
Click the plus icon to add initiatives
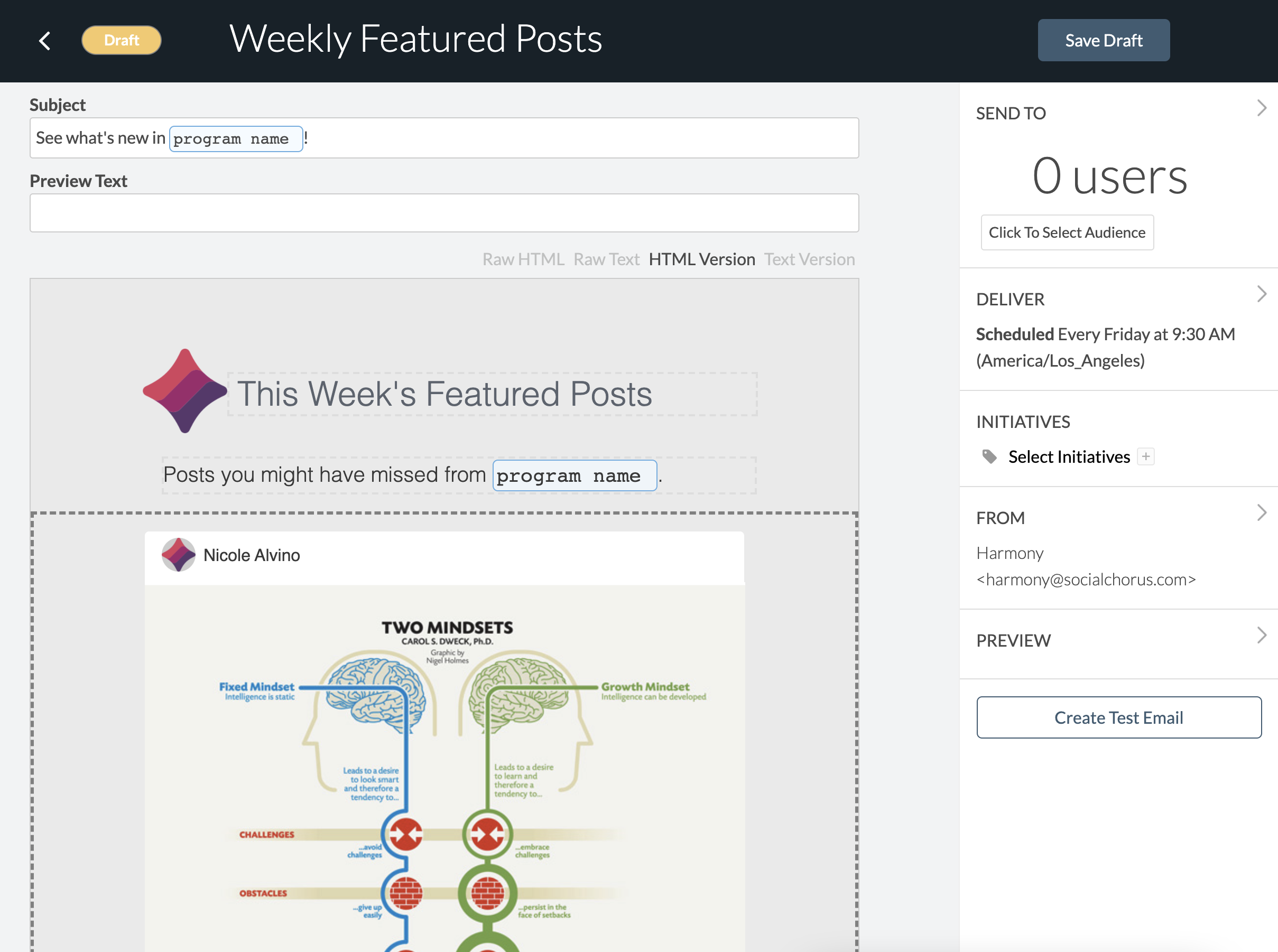(x=1145, y=456)
